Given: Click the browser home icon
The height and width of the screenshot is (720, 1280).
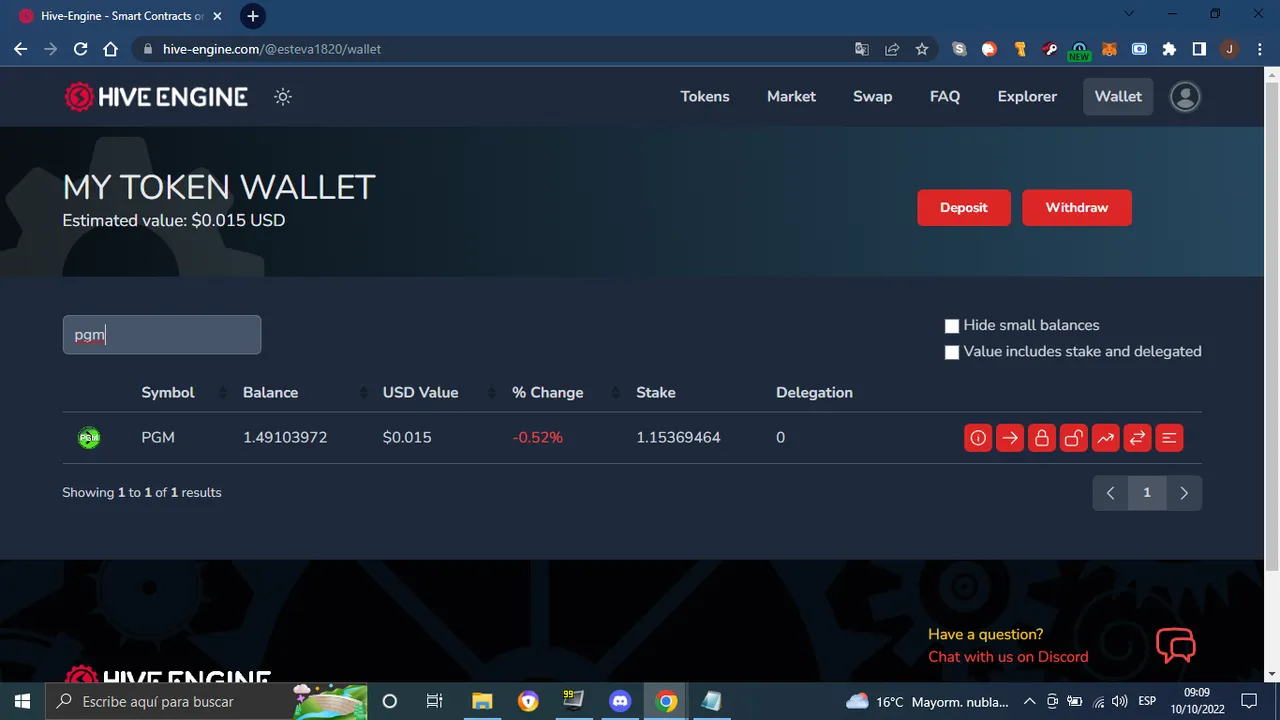Looking at the screenshot, I should (111, 49).
